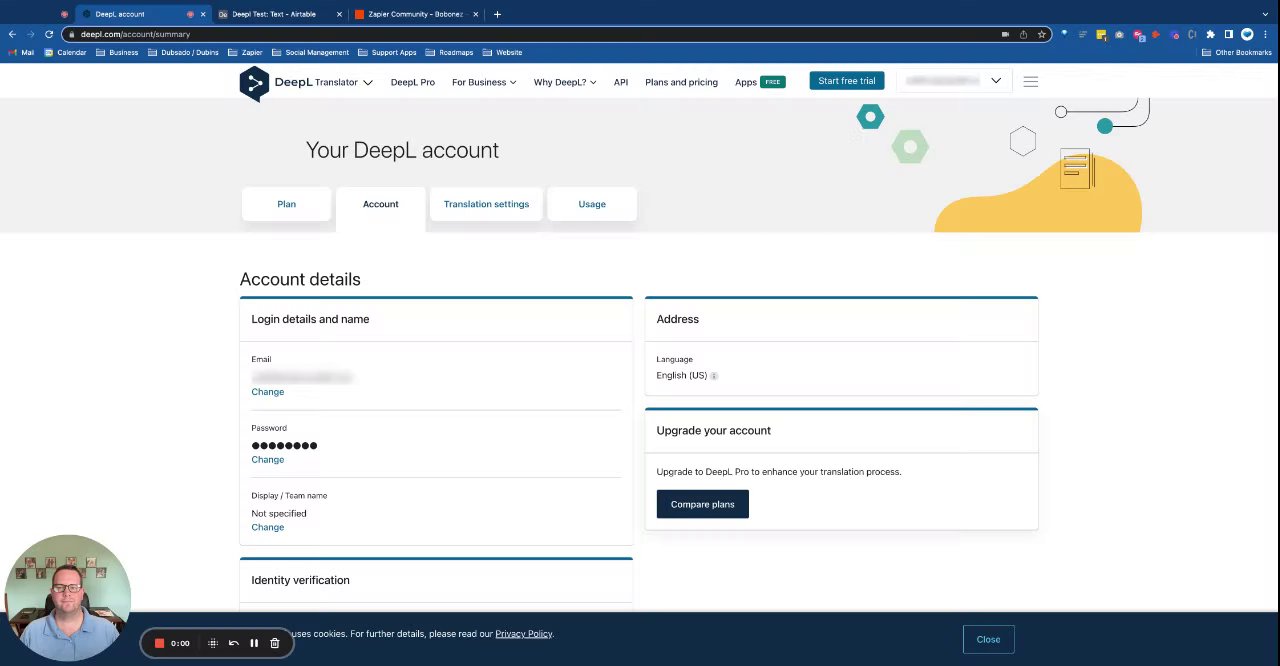Open the hamburger menu in DeepL header
This screenshot has height=666, width=1280.
click(1030, 82)
